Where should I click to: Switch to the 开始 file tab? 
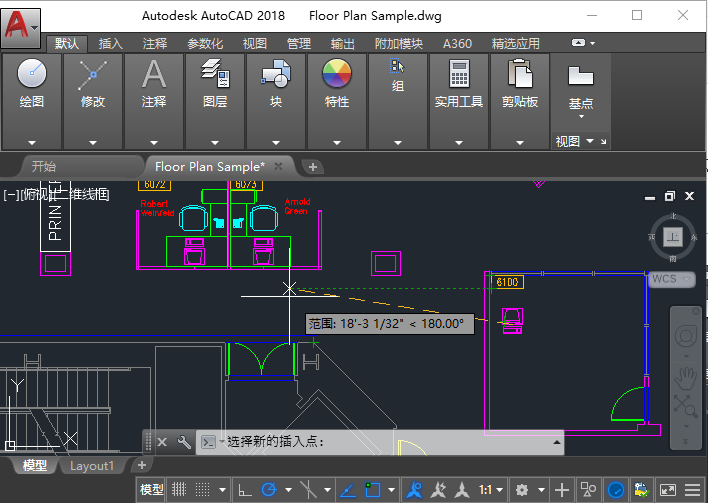tap(44, 167)
